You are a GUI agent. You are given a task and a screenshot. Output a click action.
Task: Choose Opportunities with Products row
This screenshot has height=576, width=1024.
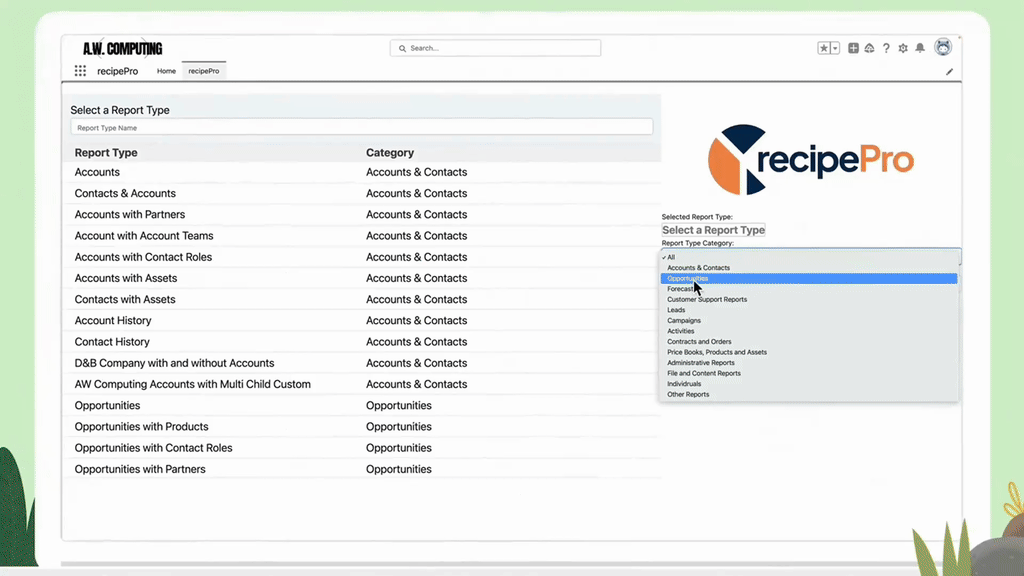pos(363,427)
